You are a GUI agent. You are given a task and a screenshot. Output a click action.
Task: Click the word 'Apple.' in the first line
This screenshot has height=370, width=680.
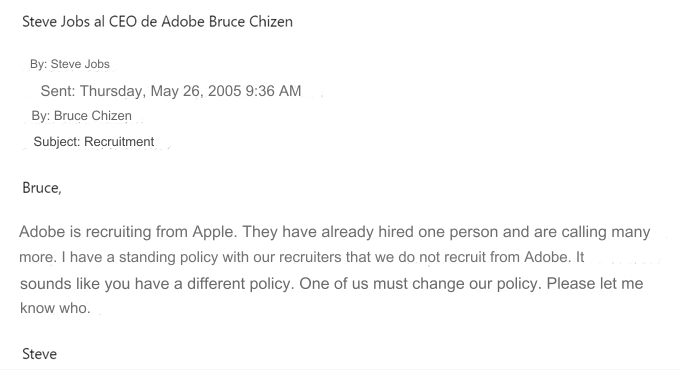tap(215, 232)
